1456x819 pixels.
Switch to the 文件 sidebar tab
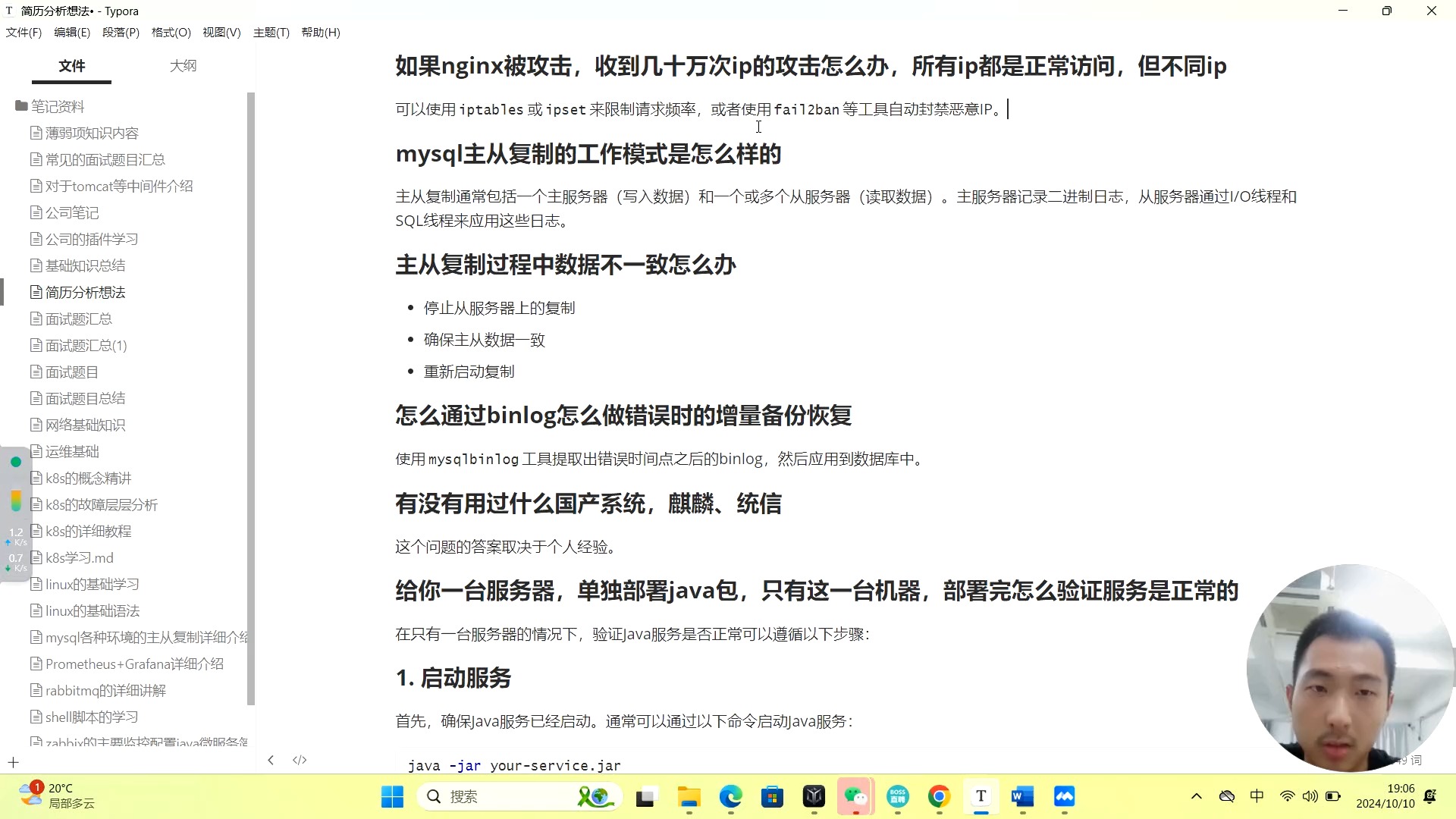point(72,66)
